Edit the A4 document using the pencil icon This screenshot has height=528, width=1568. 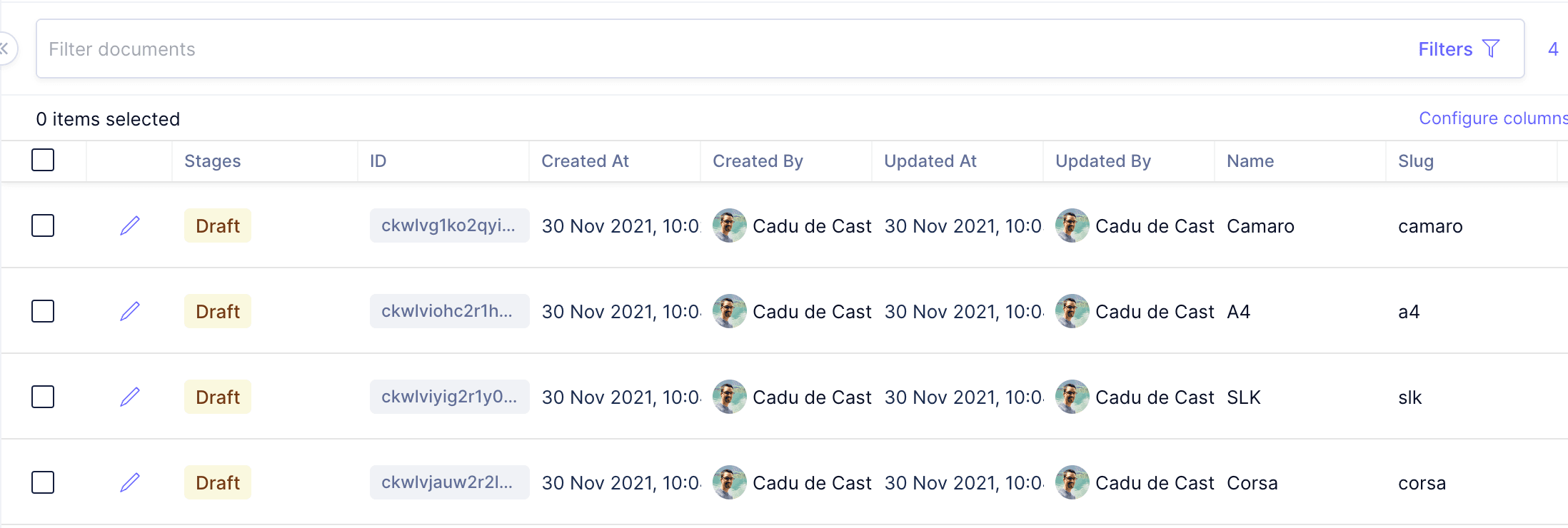[x=130, y=311]
